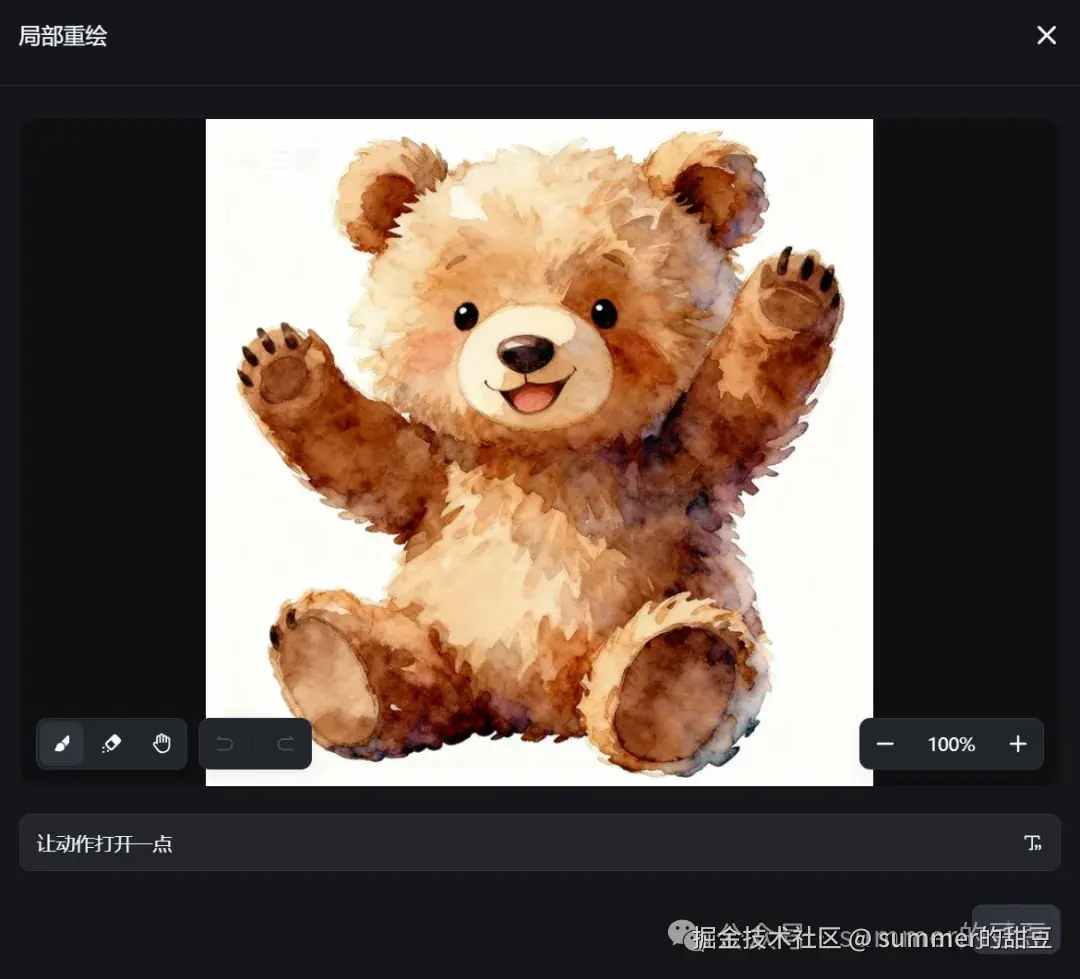Screen dimensions: 1080x979
Task: Click the 局部重绘 title label
Action: [62, 35]
